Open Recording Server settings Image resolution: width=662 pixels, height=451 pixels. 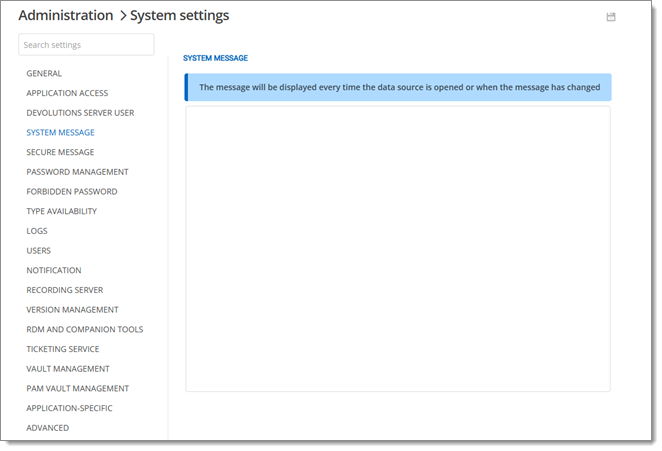tap(64, 290)
